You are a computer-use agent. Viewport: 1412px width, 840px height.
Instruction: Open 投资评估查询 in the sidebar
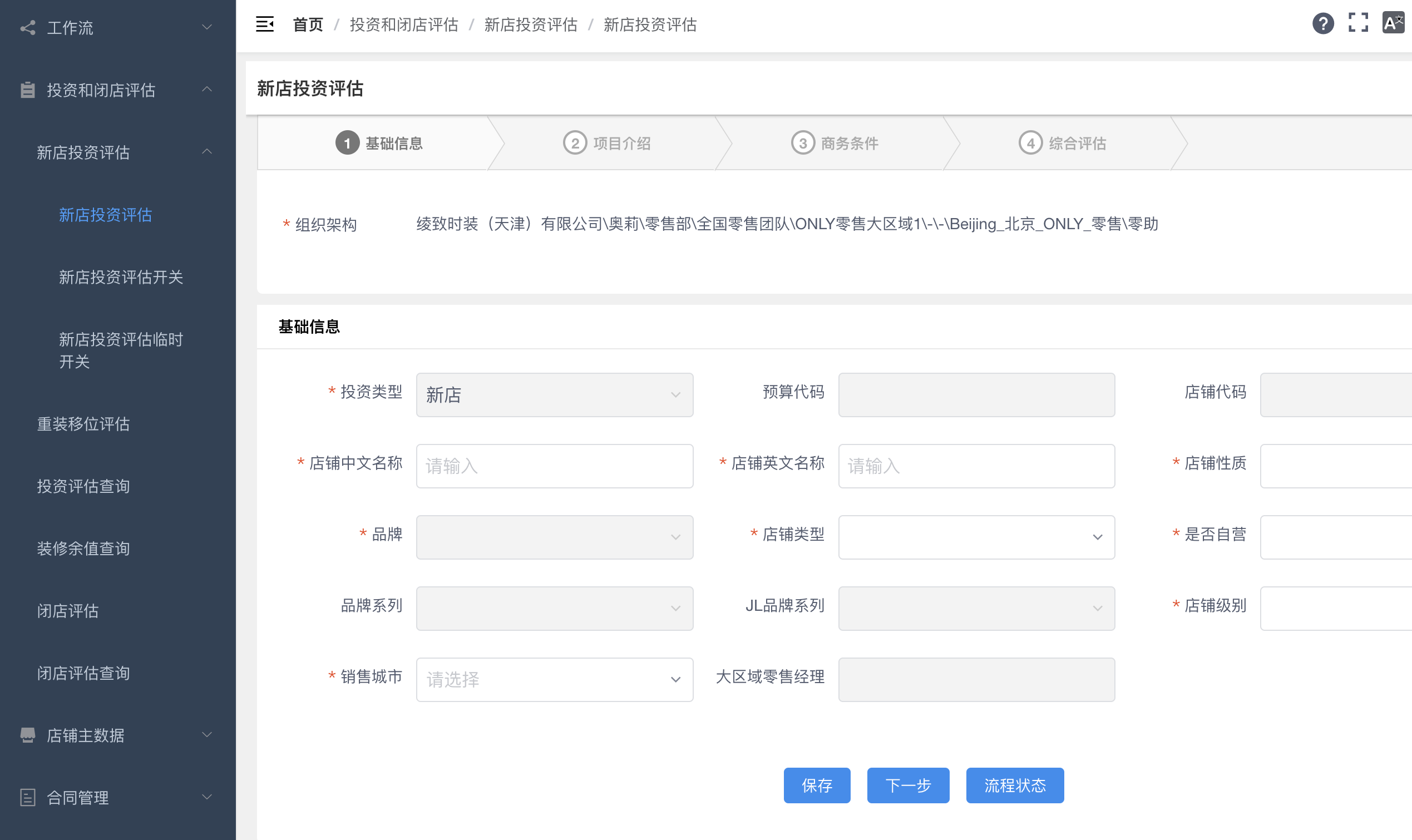click(83, 487)
